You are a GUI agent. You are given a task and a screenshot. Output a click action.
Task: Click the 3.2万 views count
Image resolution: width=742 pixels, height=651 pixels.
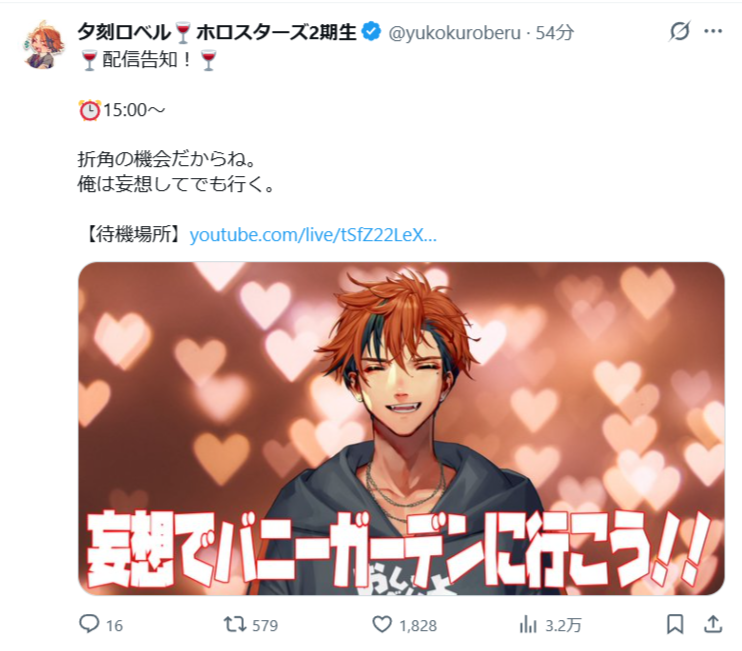tap(563, 625)
